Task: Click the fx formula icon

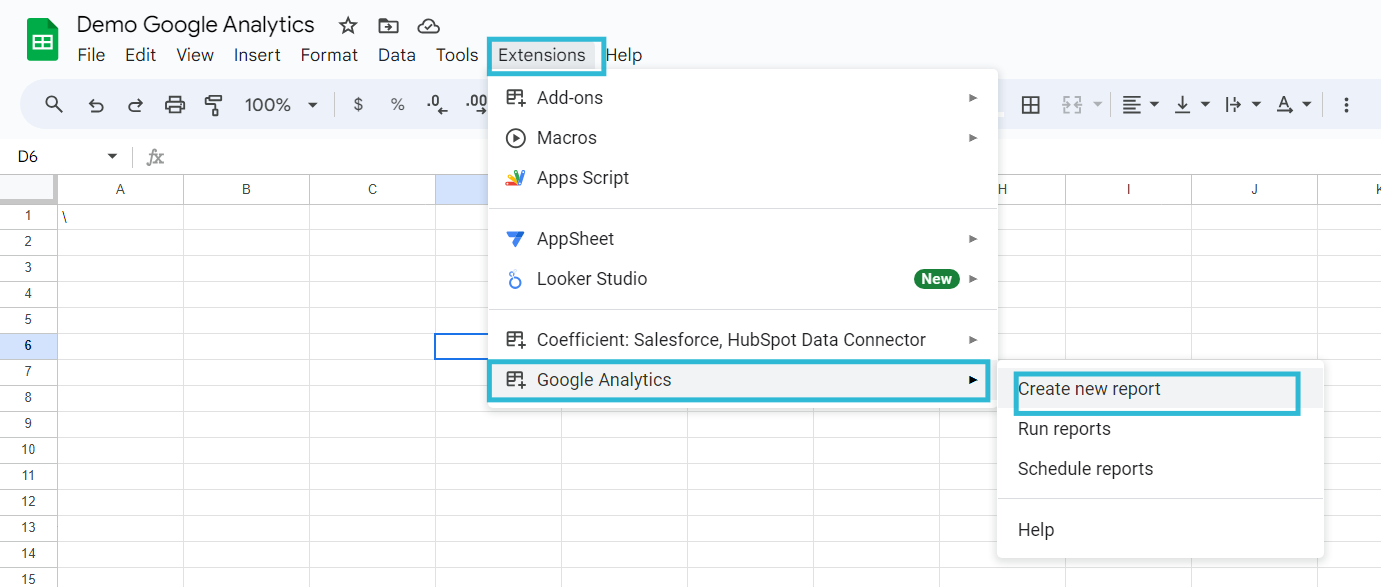Action: (155, 157)
